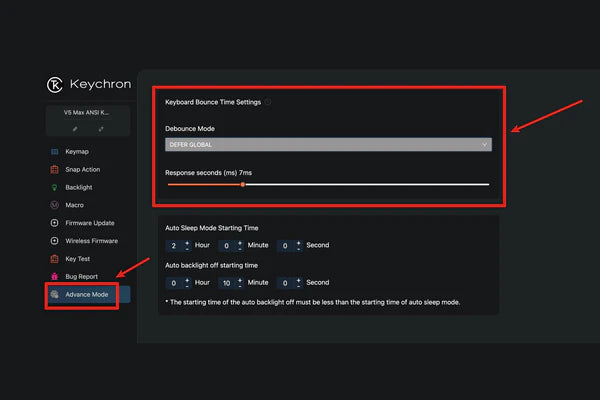
Task: Open Key Test from sidebar
Action: [x=78, y=259]
